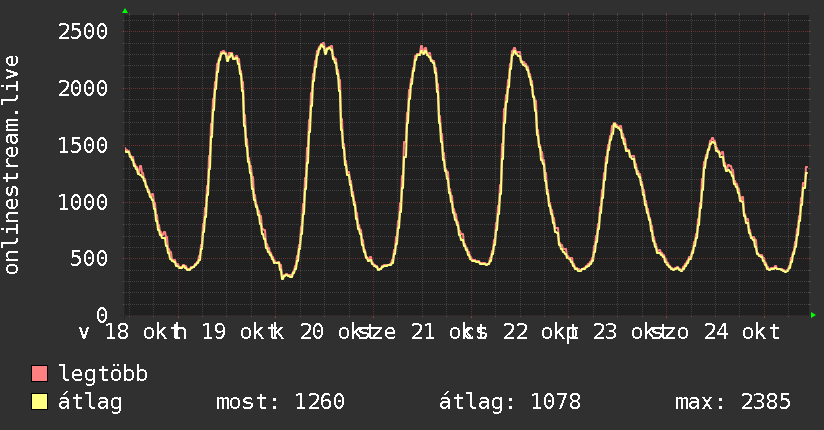Click the highest peak near 20 okt
Screen dimensions: 824x430
(323, 45)
